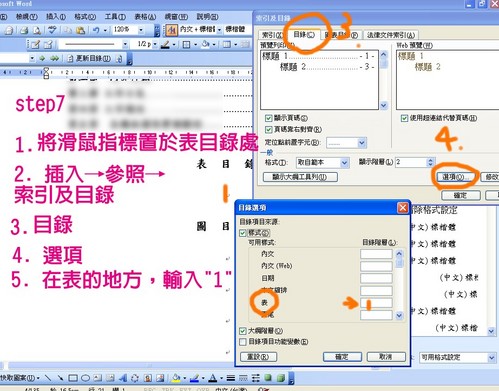Increase Show levels stepper value
This screenshot has width=499, height=391.
click(x=430, y=160)
